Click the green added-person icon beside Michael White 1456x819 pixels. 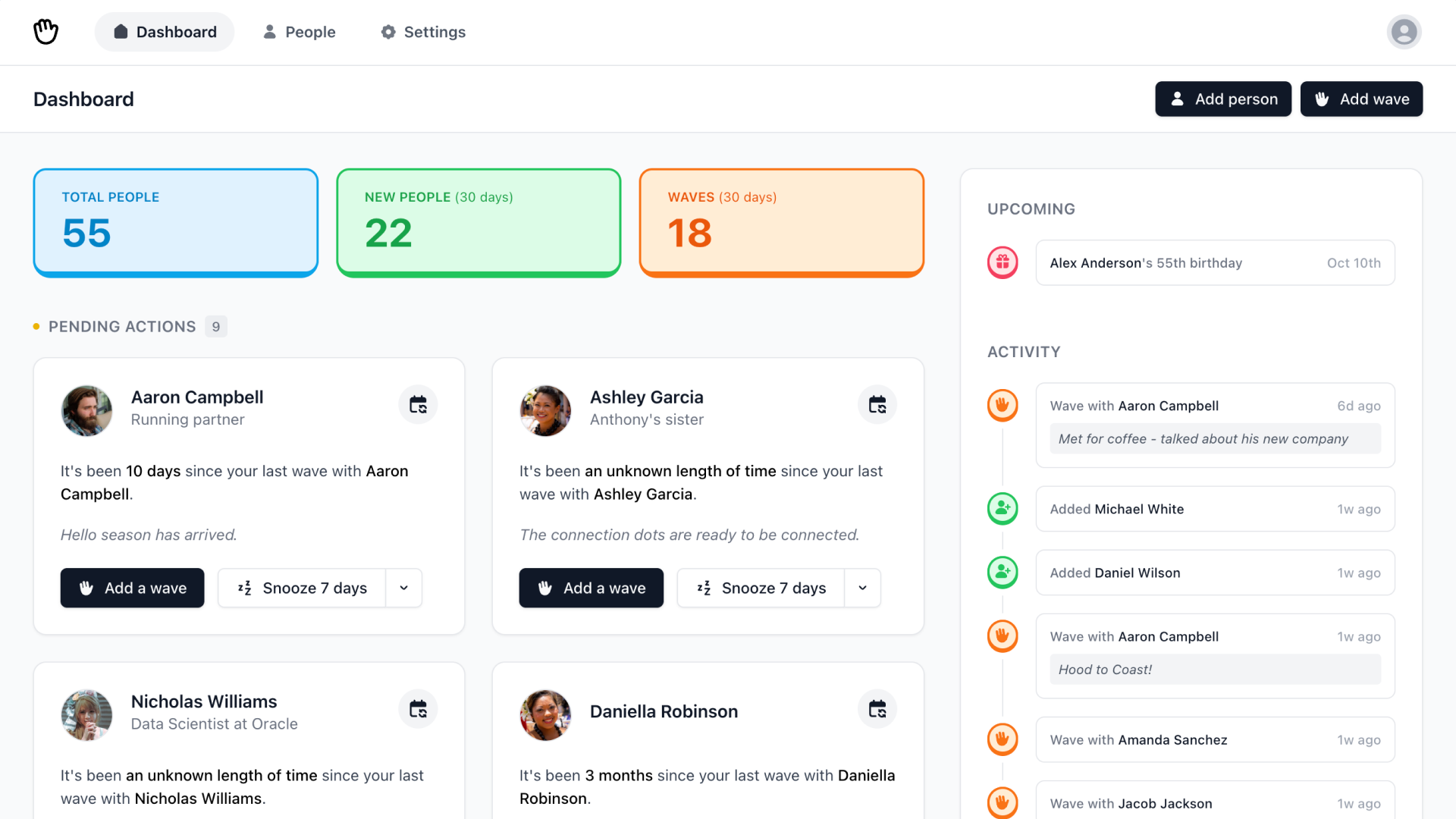[x=1003, y=509]
